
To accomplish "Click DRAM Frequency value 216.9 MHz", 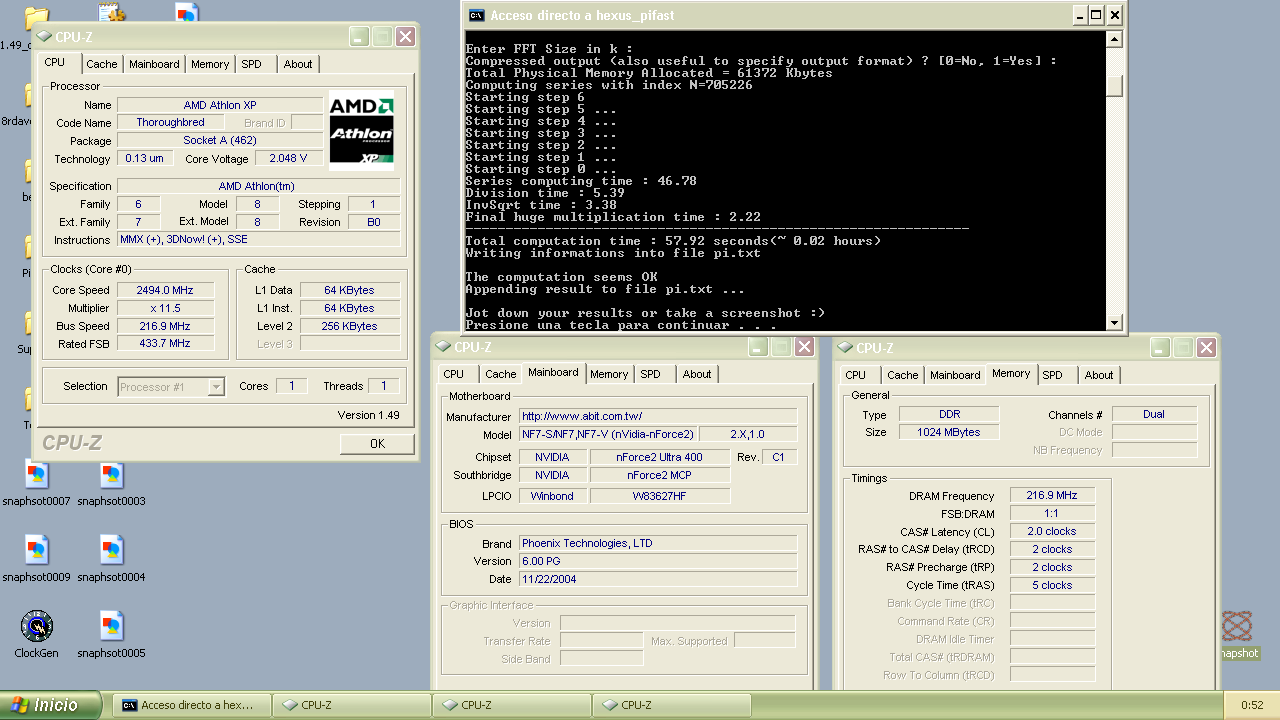I will (x=1052, y=495).
